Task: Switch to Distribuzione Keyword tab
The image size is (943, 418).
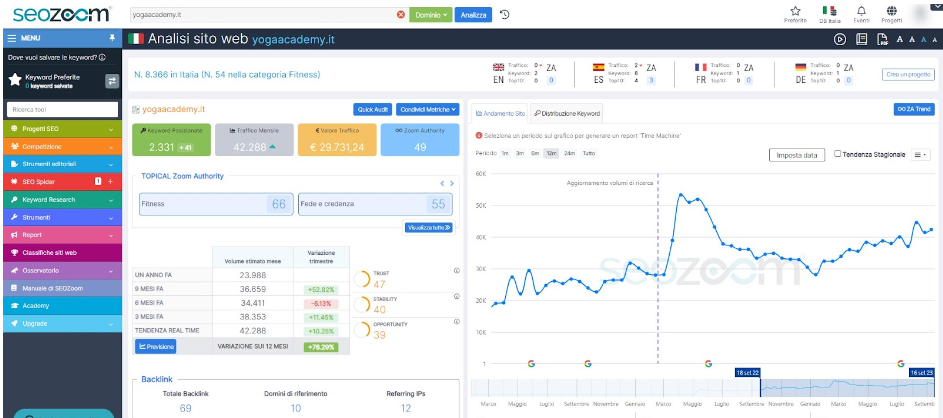Action: click(566, 113)
